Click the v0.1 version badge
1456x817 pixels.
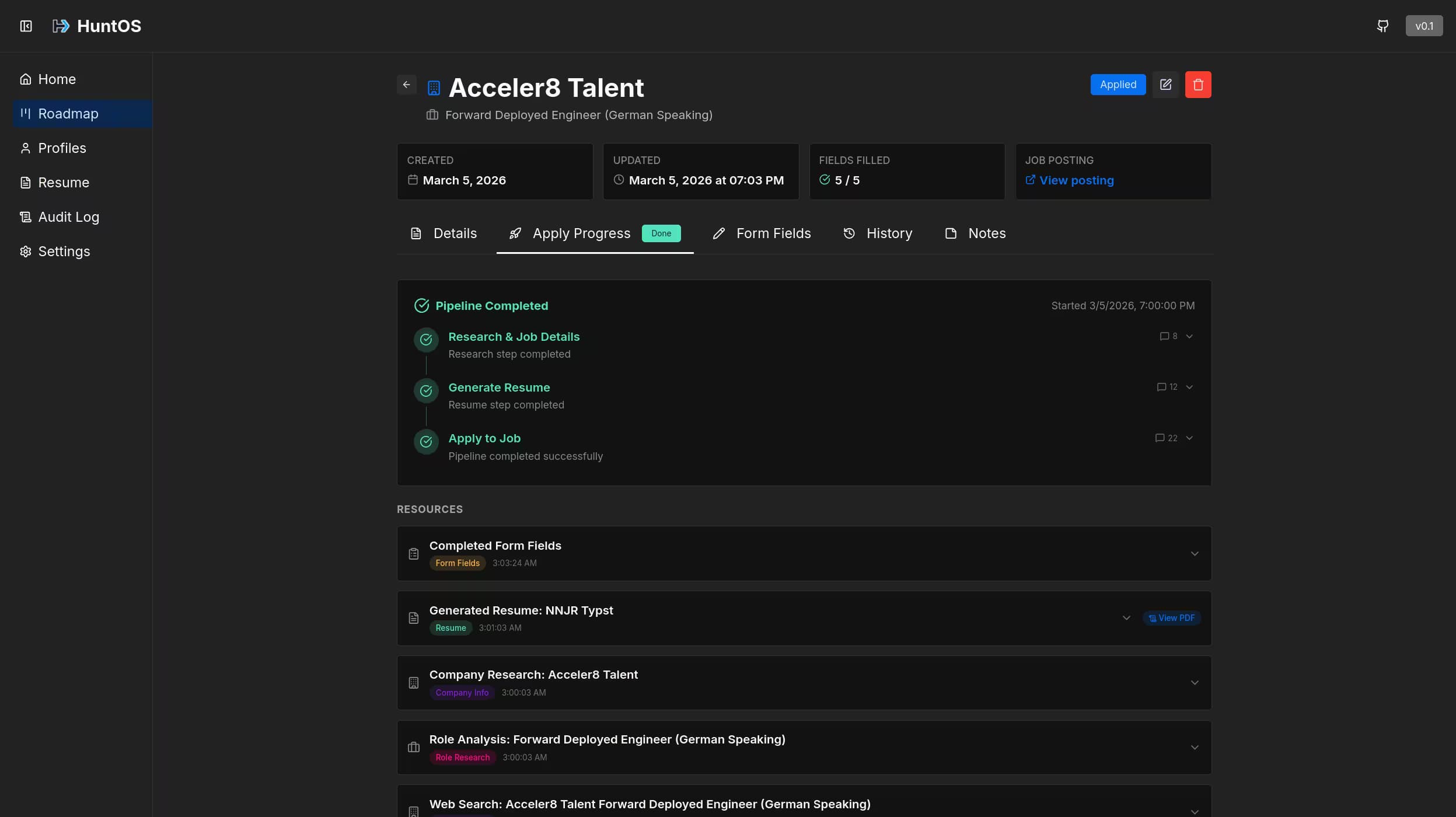[x=1424, y=26]
